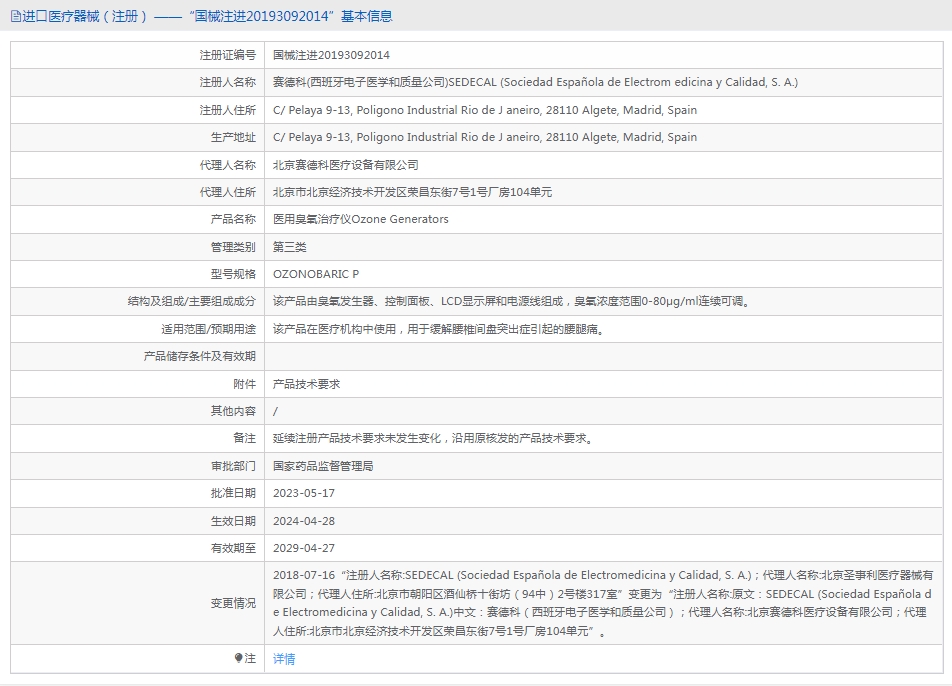Click the 产品储存条件及有效期 label
This screenshot has height=686, width=952.
(x=200, y=356)
